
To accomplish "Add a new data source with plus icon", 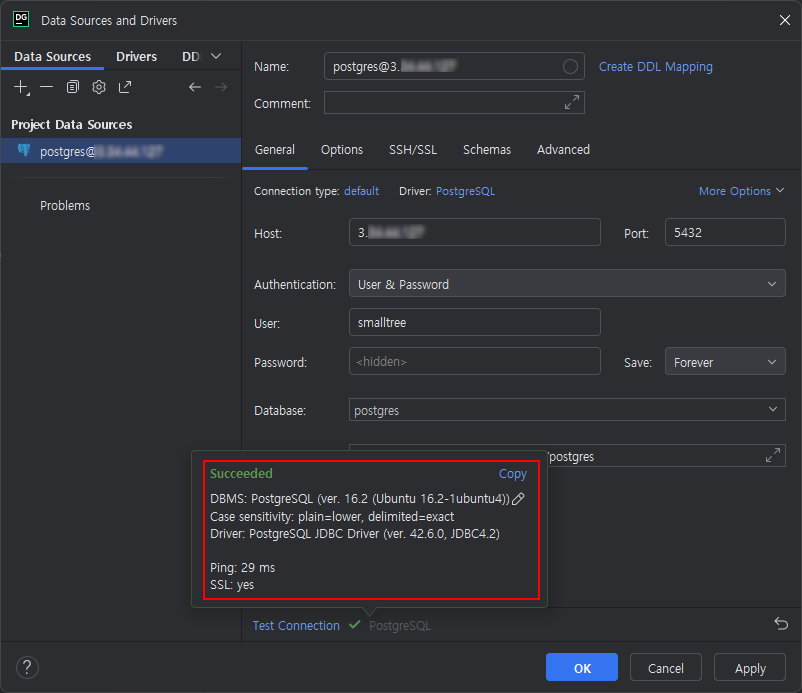I will click(x=21, y=87).
